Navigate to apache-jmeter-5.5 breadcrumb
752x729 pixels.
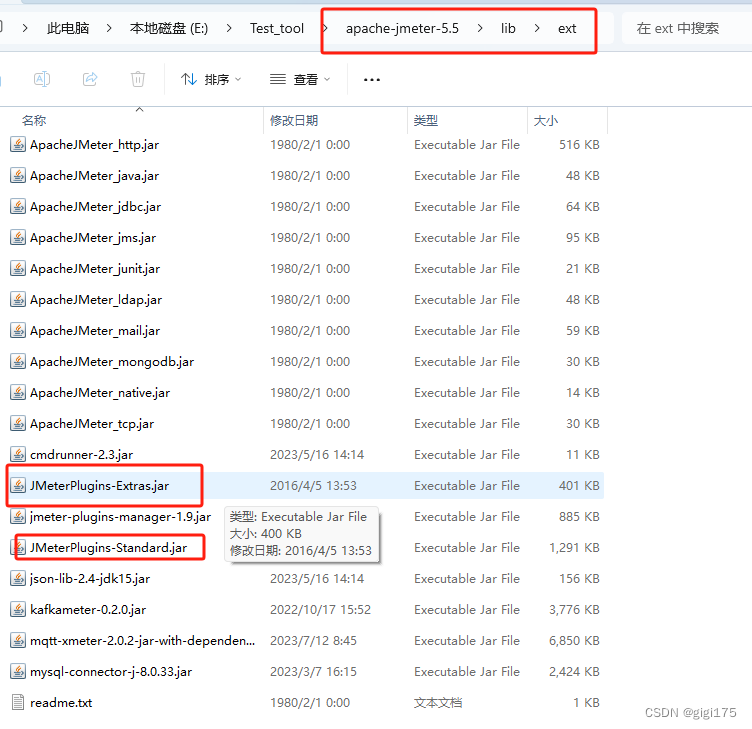click(402, 29)
